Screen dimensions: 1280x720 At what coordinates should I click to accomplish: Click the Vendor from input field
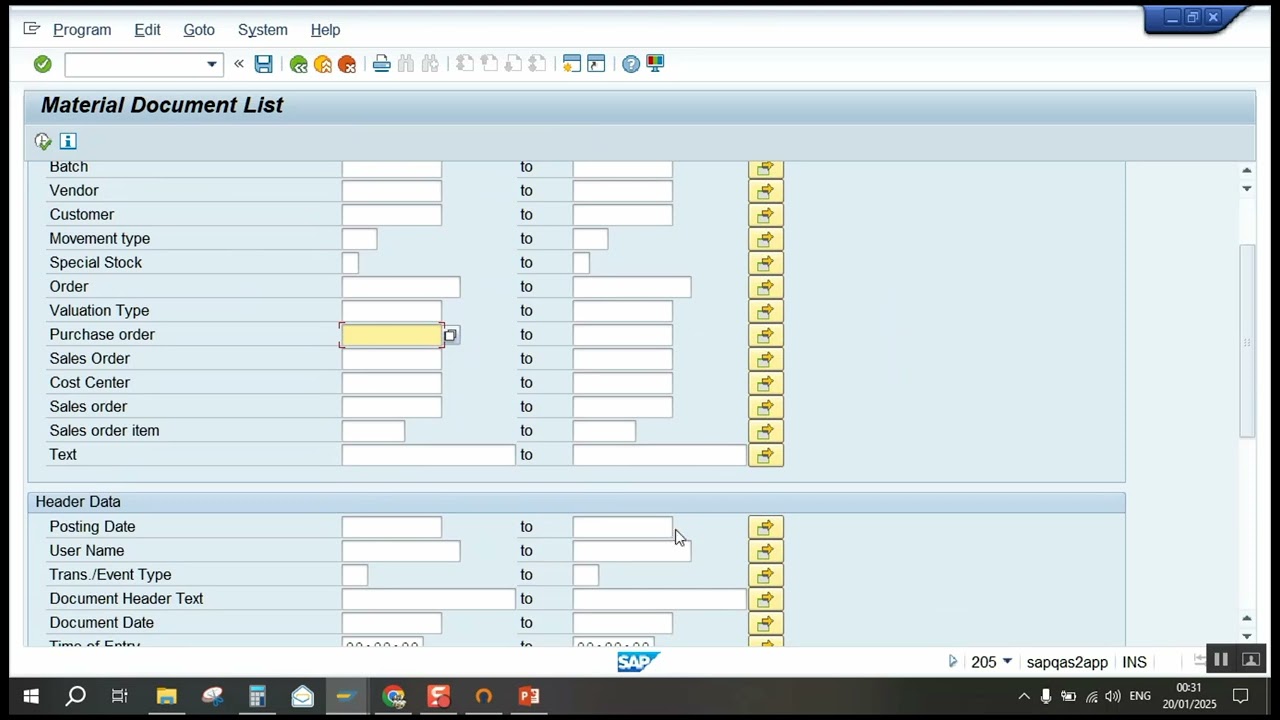pos(391,191)
